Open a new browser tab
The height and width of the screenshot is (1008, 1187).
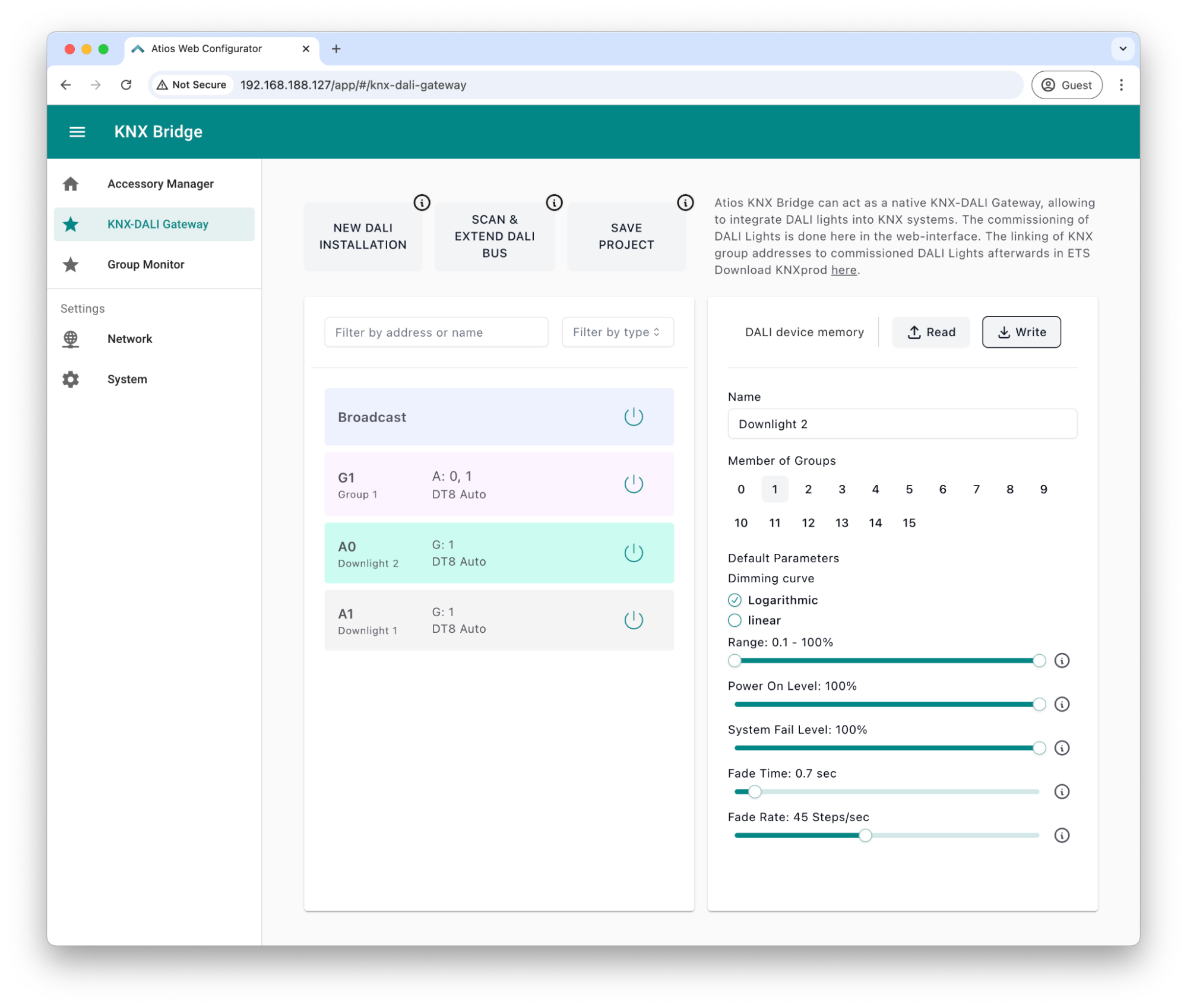tap(336, 49)
